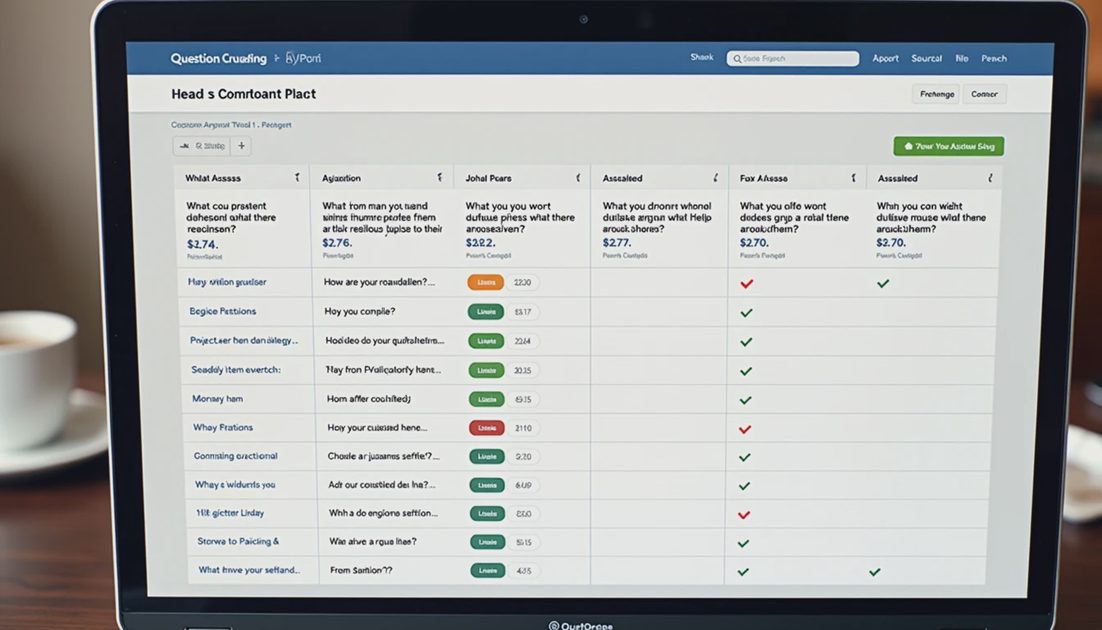The height and width of the screenshot is (630, 1102).
Task: Click the red status badge in Whay Frations row
Action: point(486,428)
